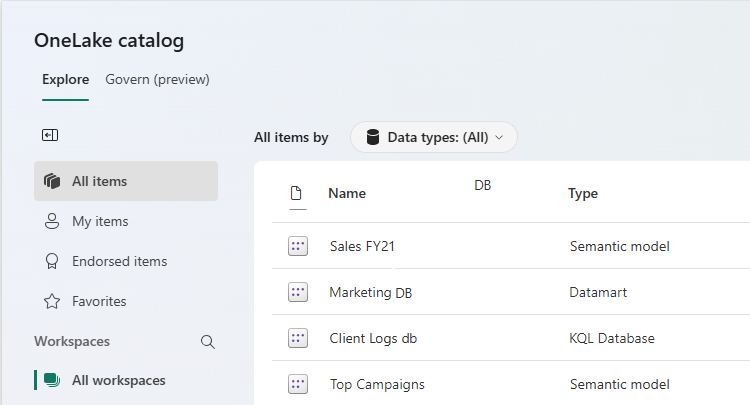Click the Client Logs db item icon
The width and height of the screenshot is (750, 405).
click(298, 338)
